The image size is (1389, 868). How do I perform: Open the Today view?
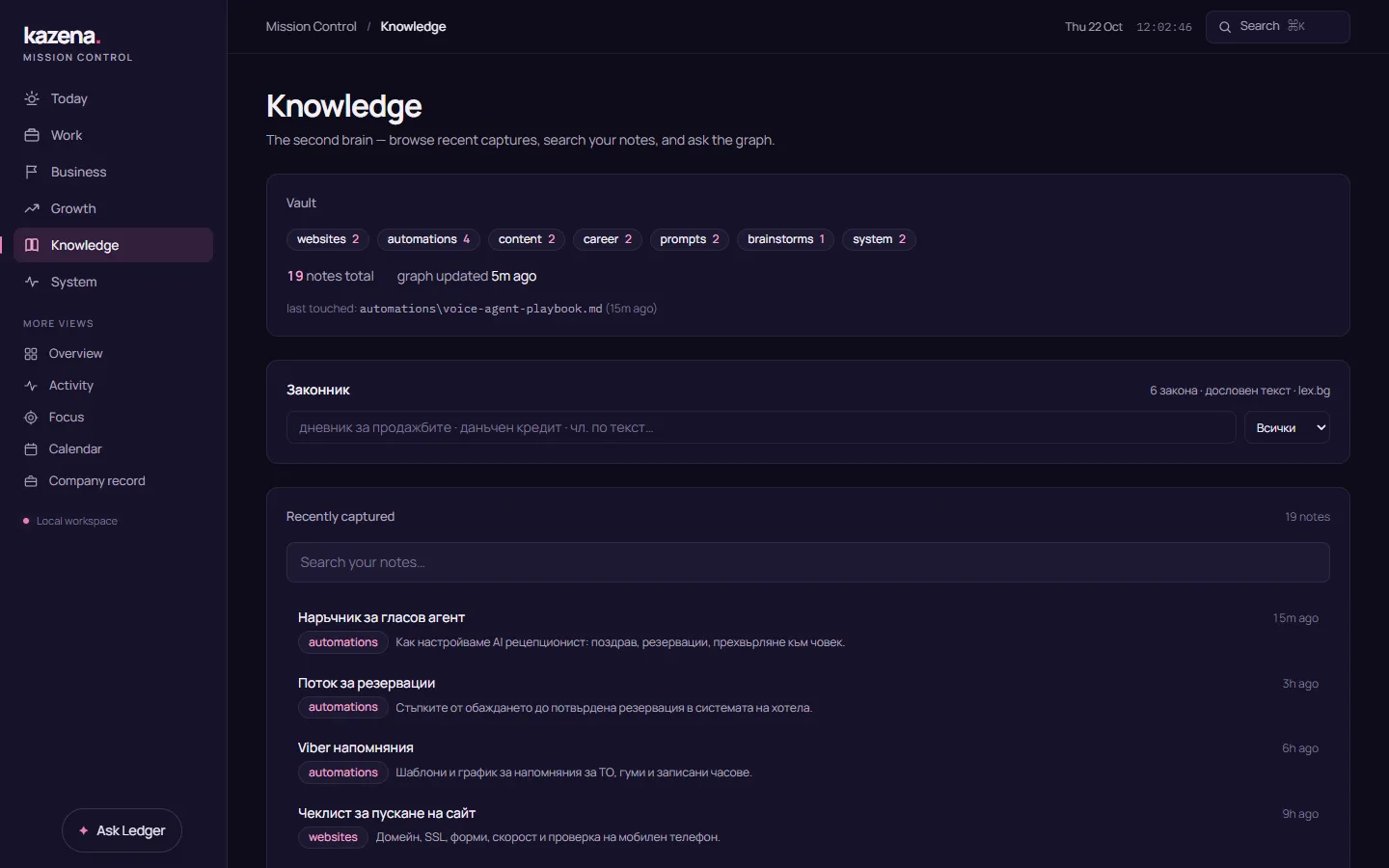tap(114, 98)
